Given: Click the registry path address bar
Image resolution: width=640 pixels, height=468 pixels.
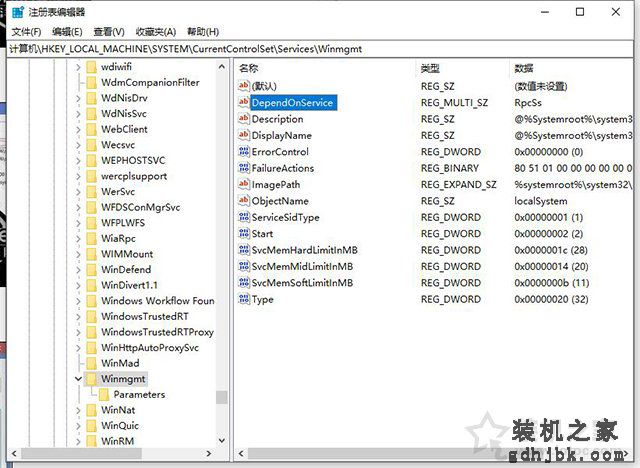Looking at the screenshot, I should (x=320, y=49).
